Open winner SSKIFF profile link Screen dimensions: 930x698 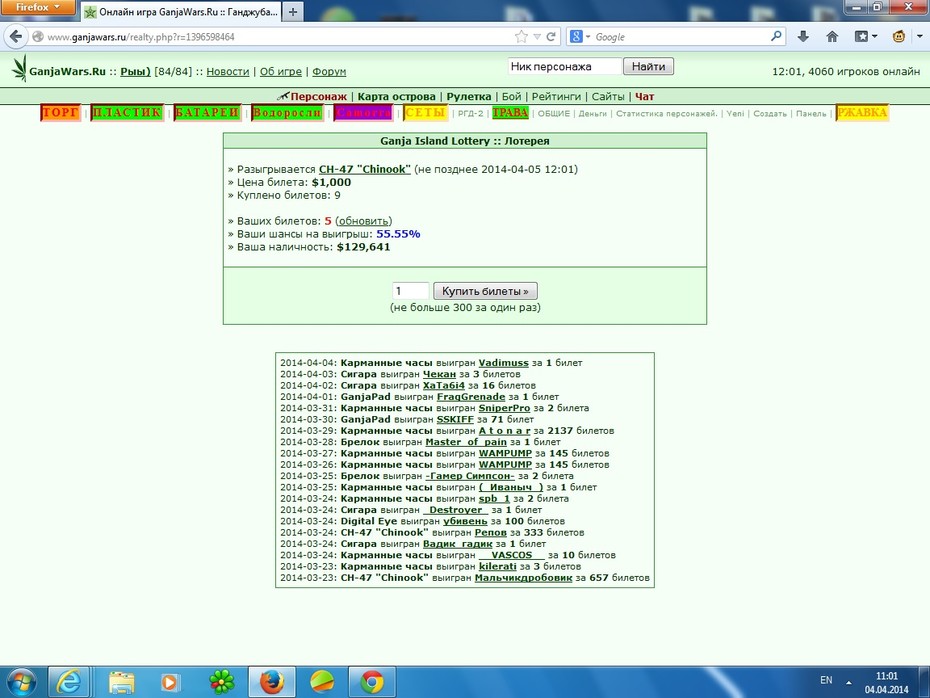pos(455,419)
